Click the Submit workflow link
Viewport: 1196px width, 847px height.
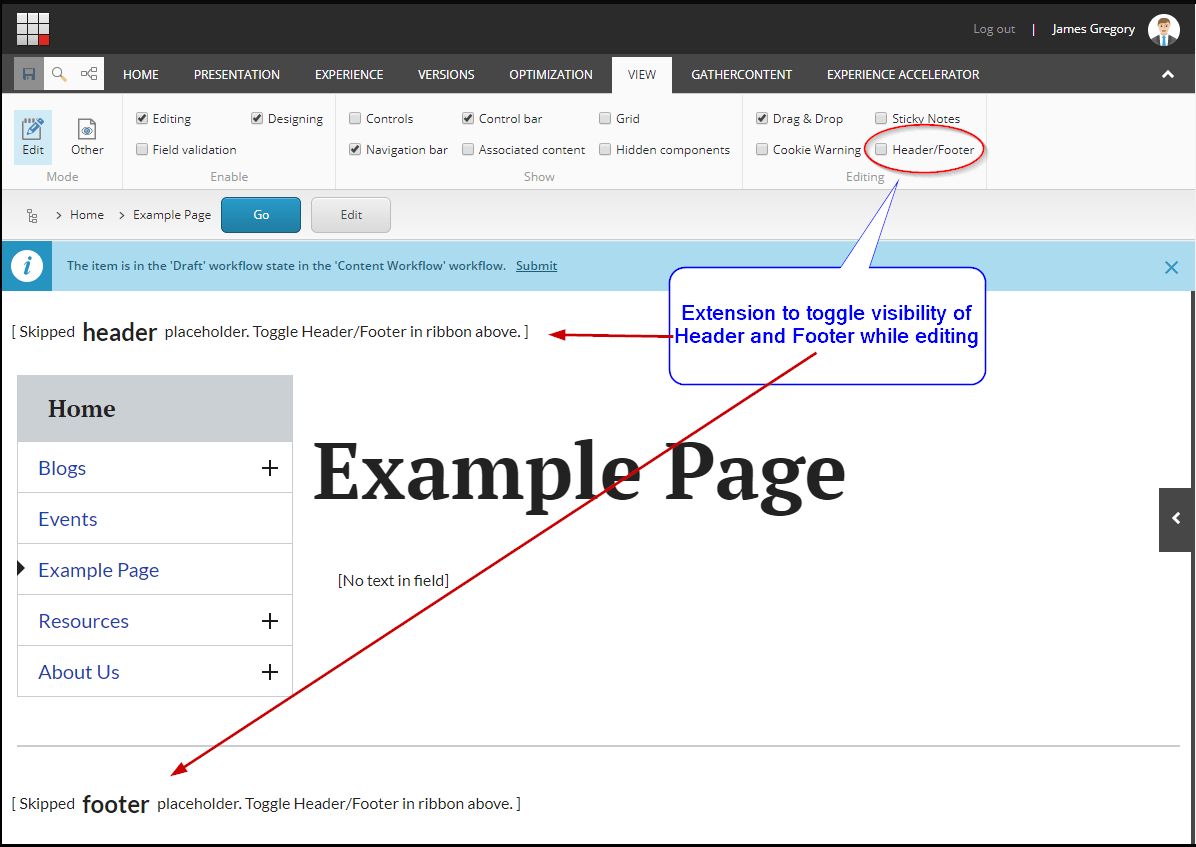click(536, 266)
